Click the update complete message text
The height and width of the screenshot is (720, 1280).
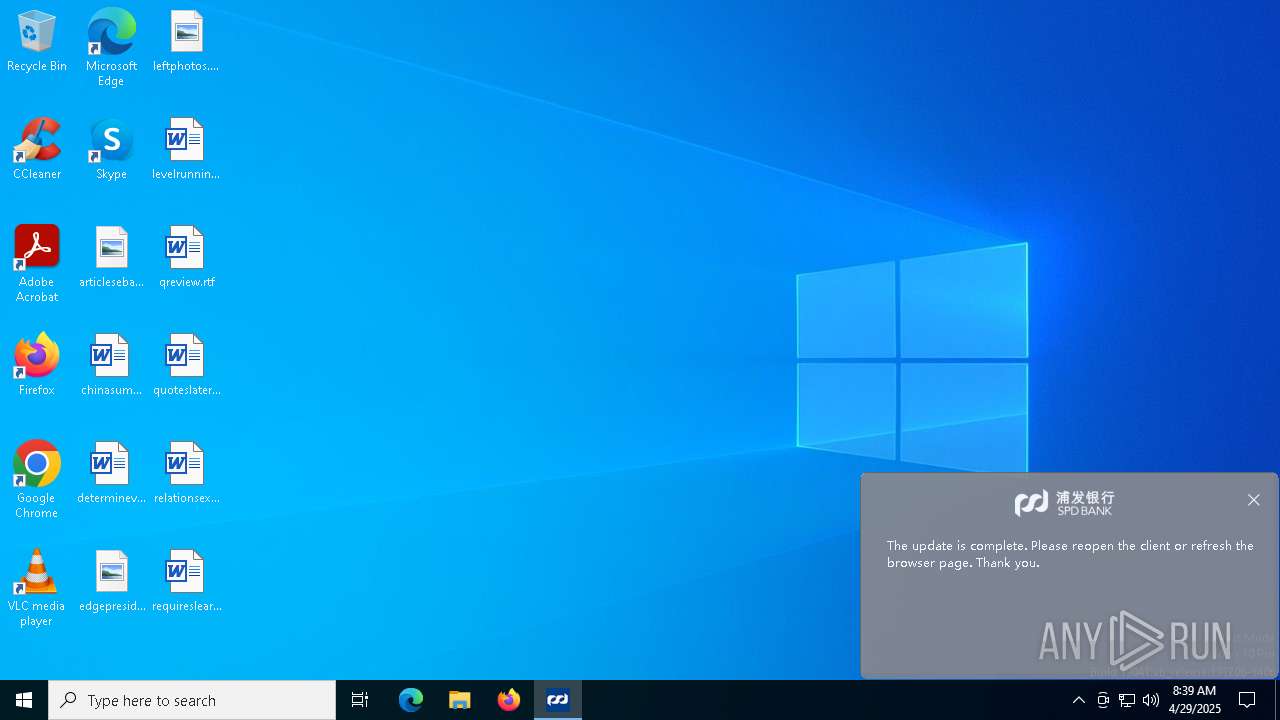click(1070, 554)
